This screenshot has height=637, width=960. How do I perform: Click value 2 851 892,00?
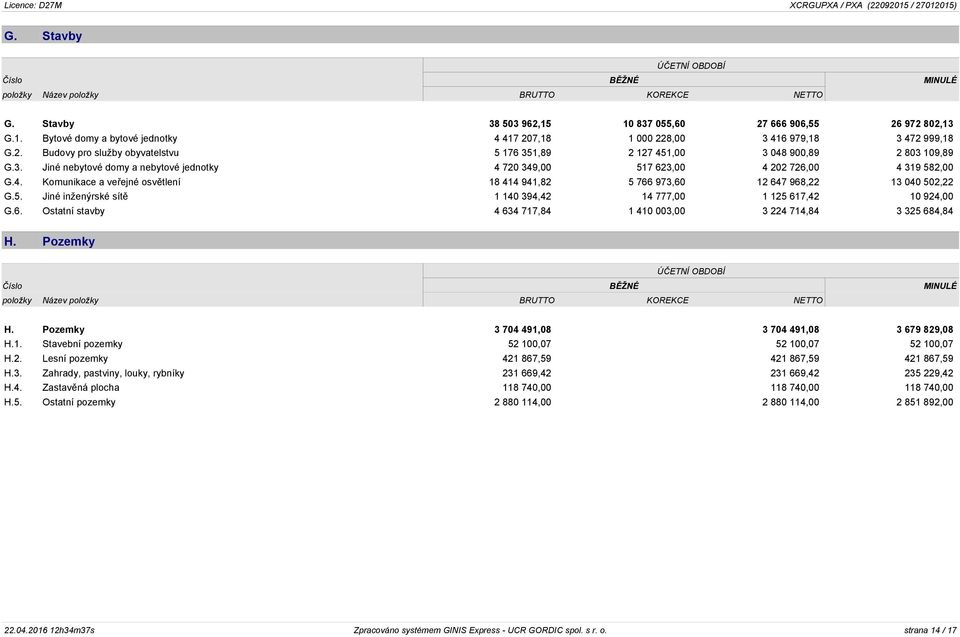924,402
